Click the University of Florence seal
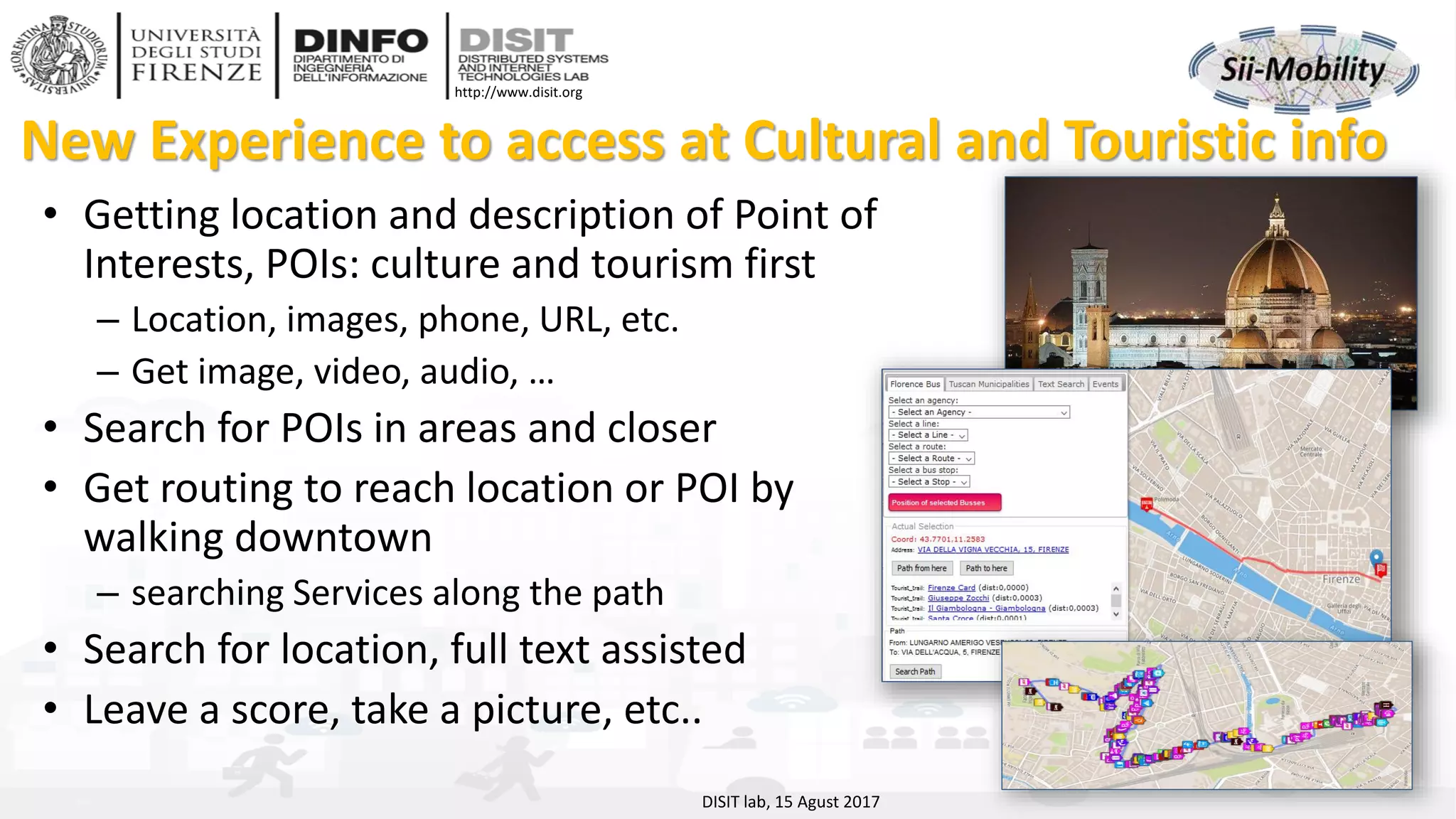This screenshot has height=819, width=1456. coord(58,56)
